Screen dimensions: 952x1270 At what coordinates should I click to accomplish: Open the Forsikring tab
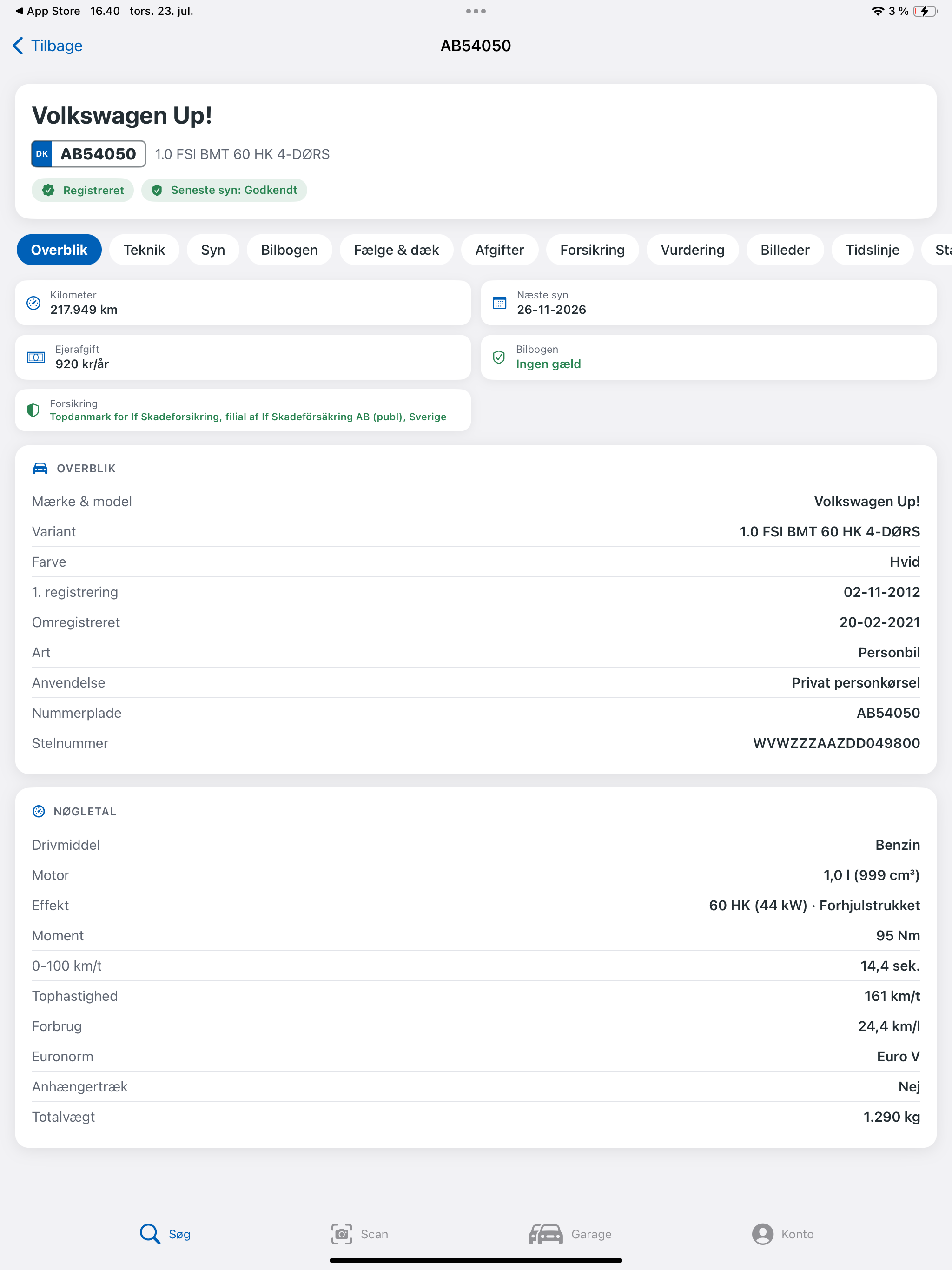point(593,250)
